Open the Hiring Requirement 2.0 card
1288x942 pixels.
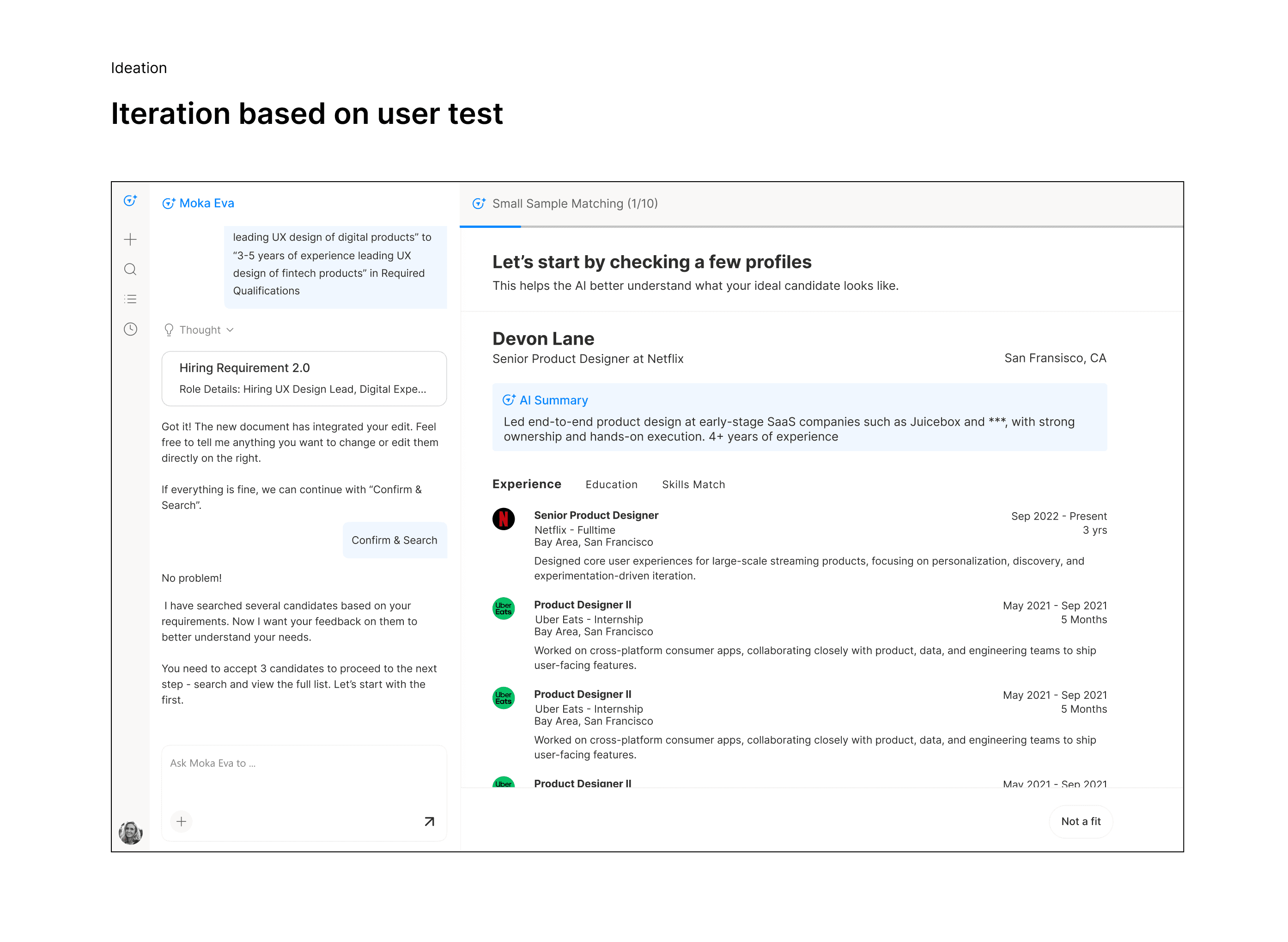[304, 379]
